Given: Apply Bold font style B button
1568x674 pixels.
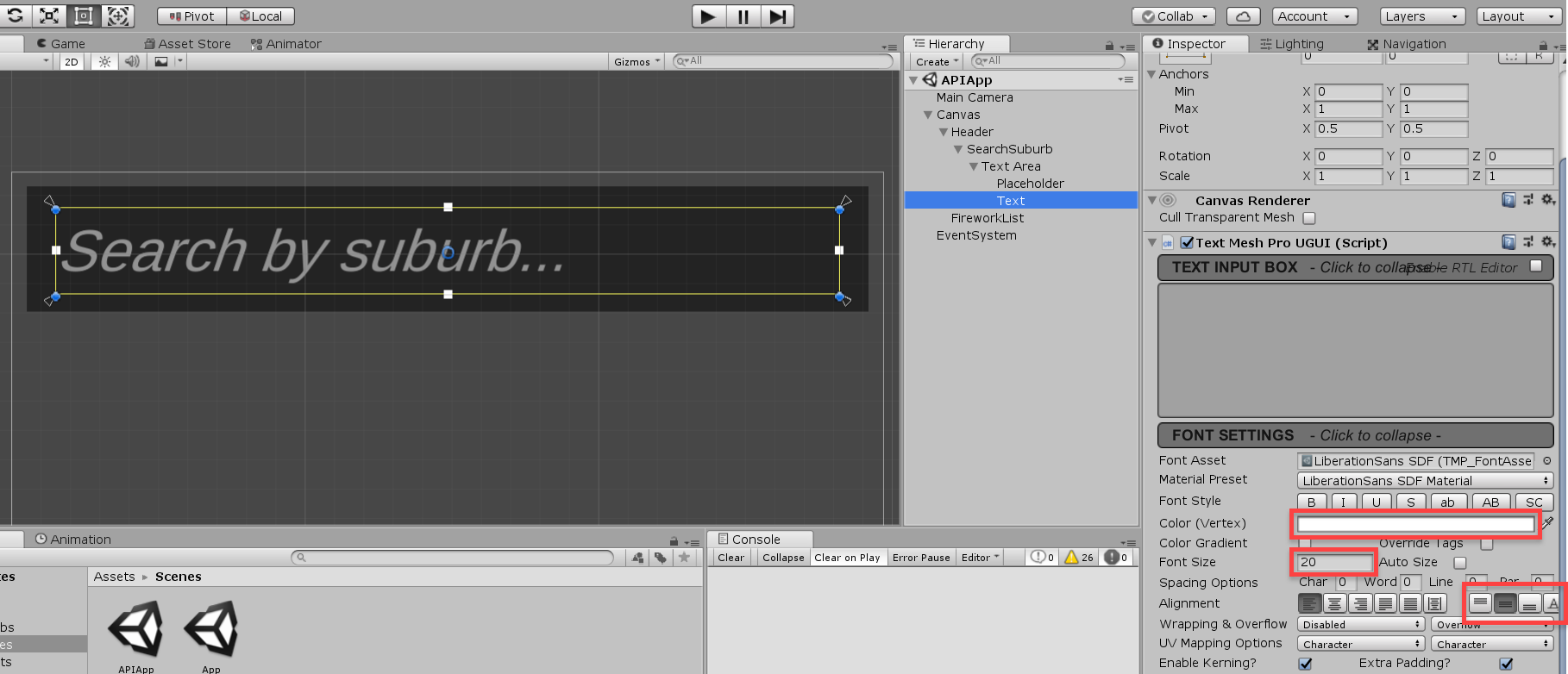Looking at the screenshot, I should tap(1312, 502).
